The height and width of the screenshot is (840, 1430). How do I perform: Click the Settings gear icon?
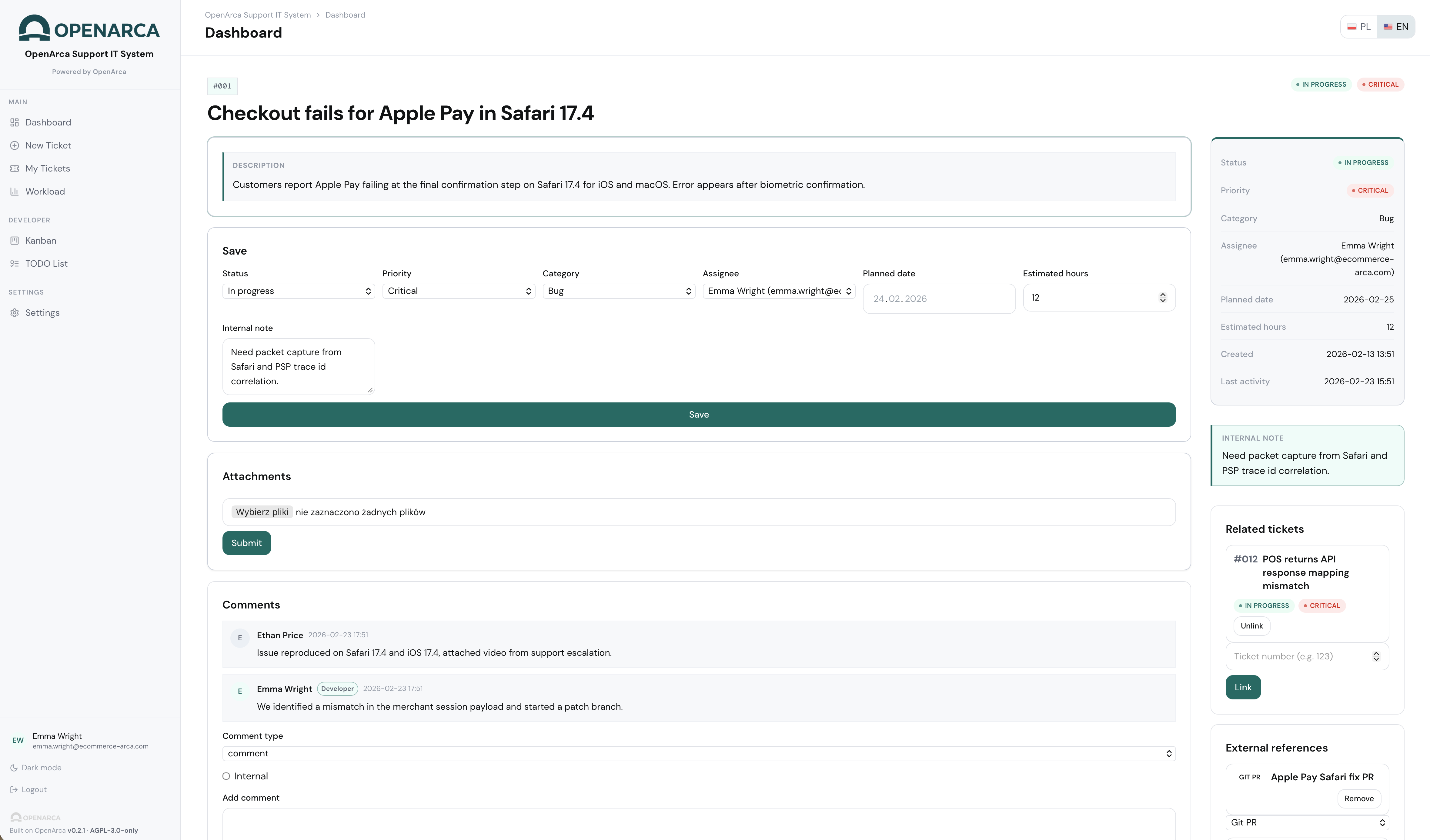15,312
